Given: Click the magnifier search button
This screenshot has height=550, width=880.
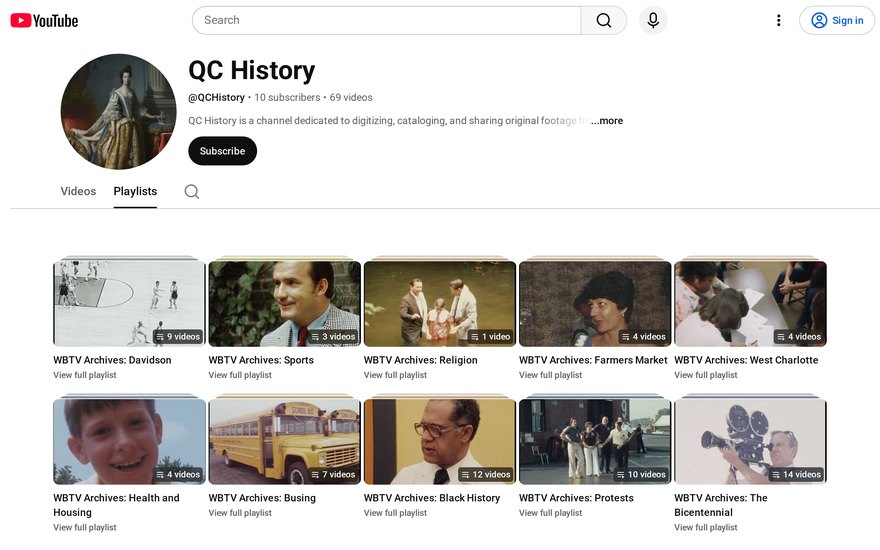Looking at the screenshot, I should (x=604, y=20).
